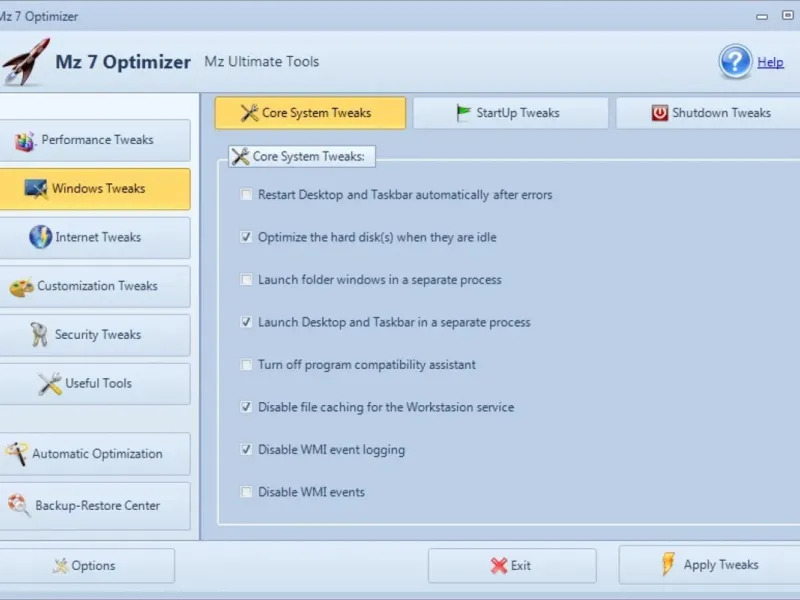This screenshot has height=600, width=800.
Task: Click the Automatic Optimization magnifier icon
Action: [16, 454]
